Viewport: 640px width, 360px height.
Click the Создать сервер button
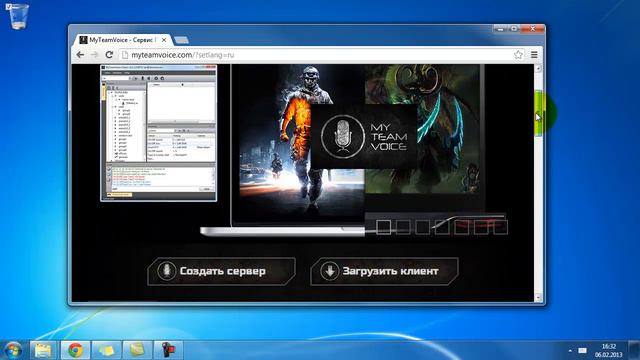221,271
